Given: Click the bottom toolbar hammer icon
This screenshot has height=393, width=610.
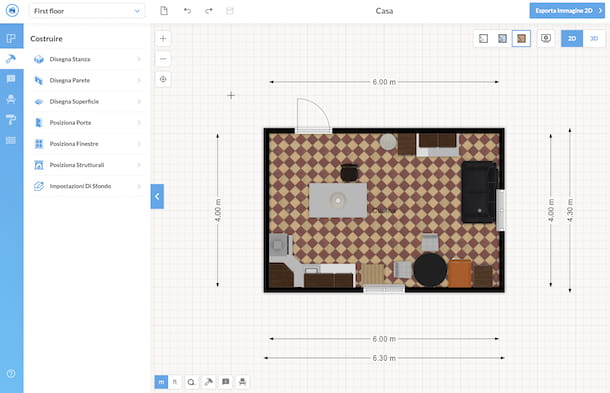Looking at the screenshot, I should click(x=209, y=382).
